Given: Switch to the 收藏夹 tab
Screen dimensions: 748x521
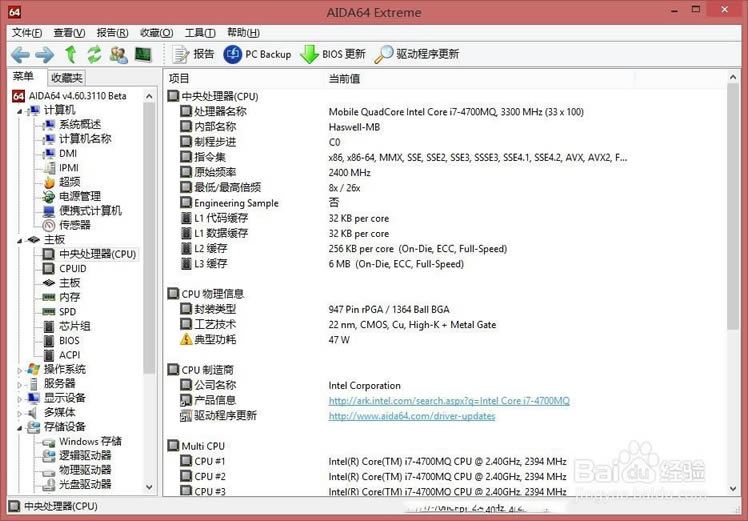Looking at the screenshot, I should tap(67, 78).
